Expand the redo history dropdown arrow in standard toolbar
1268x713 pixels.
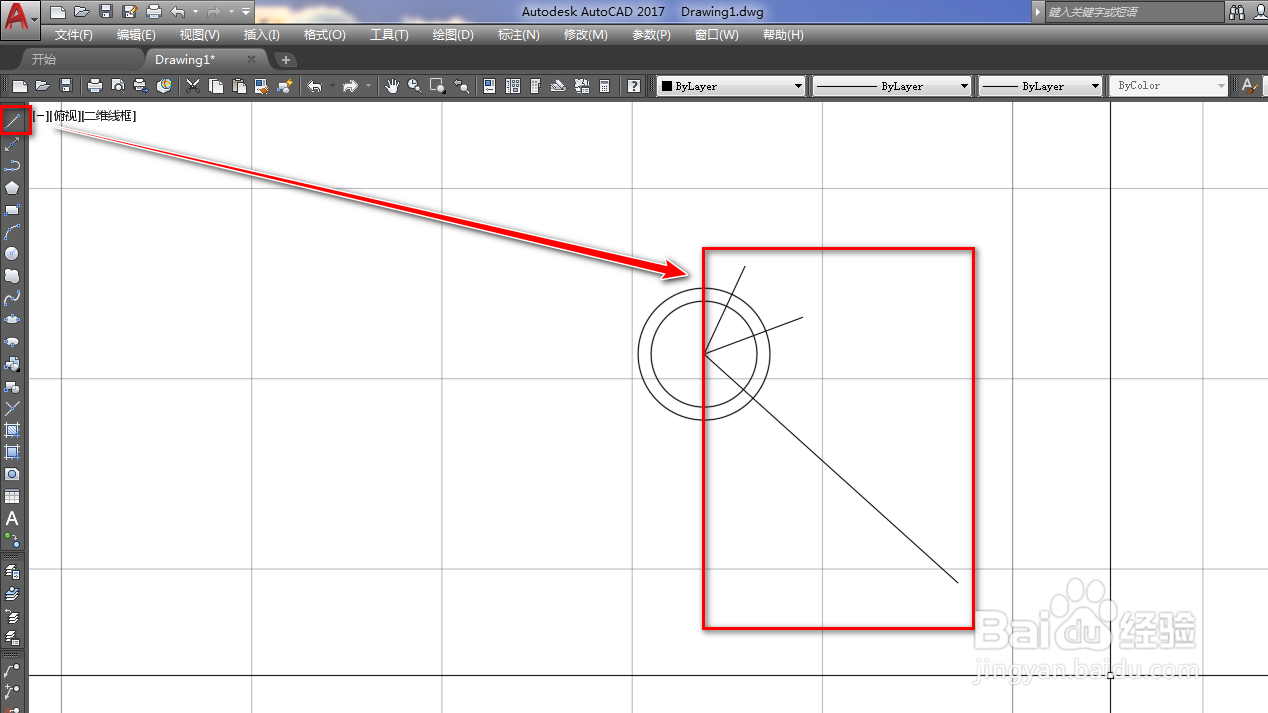[369, 86]
